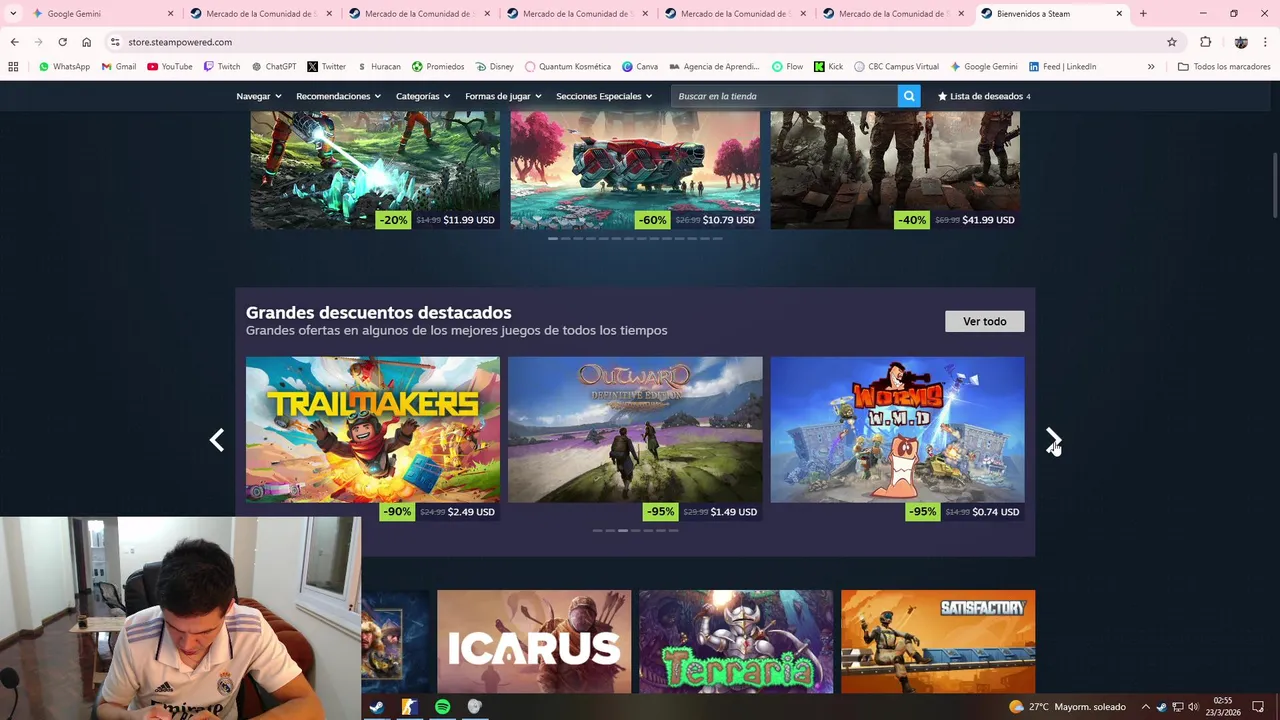Open the Todos los marcadores folder
Image resolution: width=1280 pixels, height=720 pixels.
click(1224, 67)
